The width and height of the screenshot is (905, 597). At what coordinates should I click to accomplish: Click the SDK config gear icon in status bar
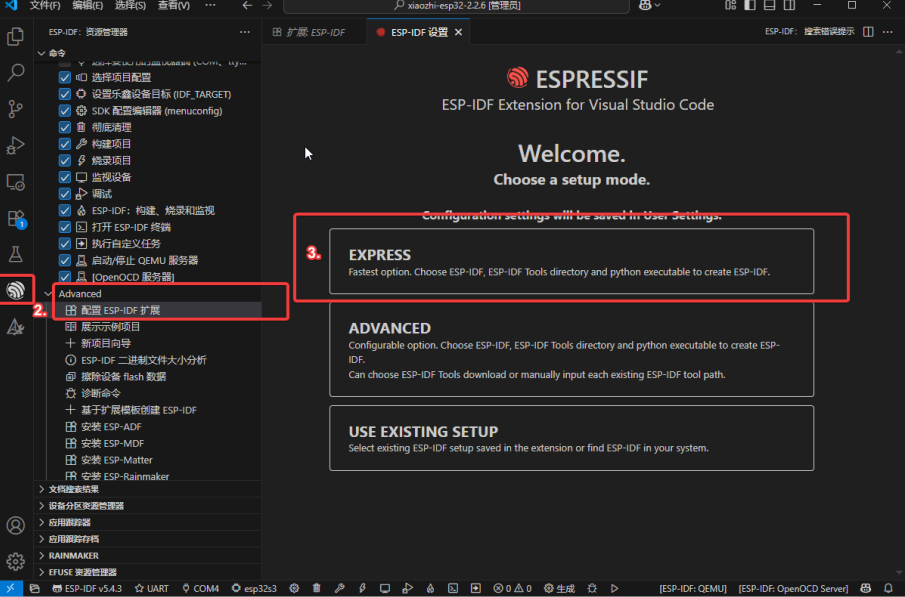[294, 588]
